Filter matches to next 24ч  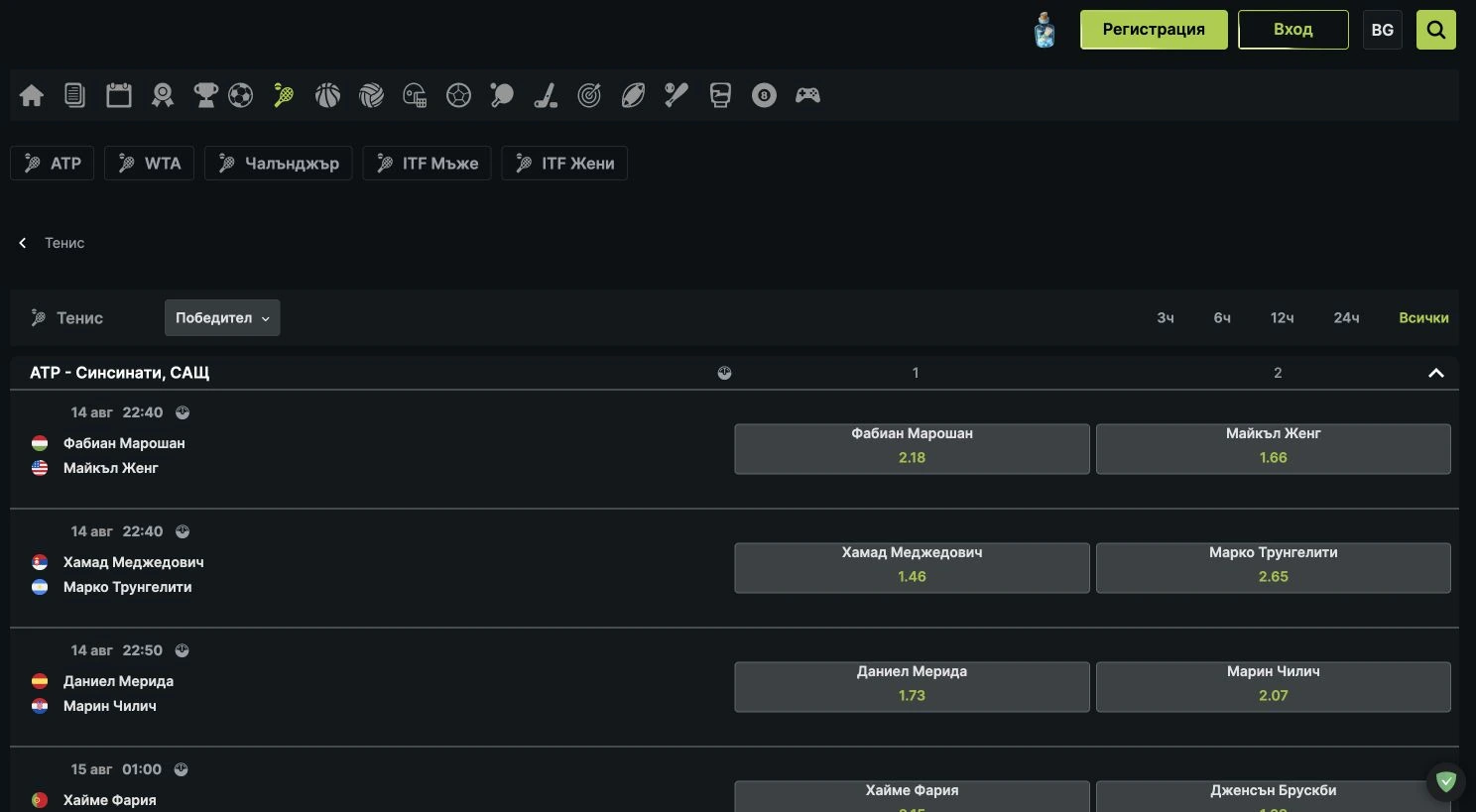point(1347,318)
